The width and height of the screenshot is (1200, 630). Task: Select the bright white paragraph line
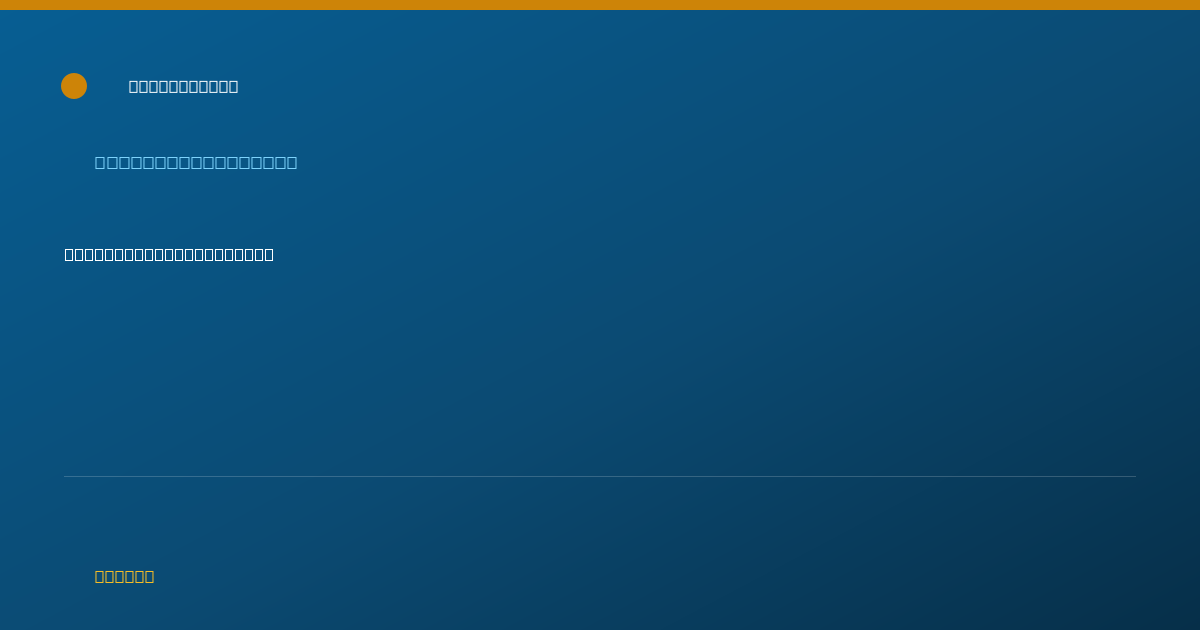click(169, 254)
